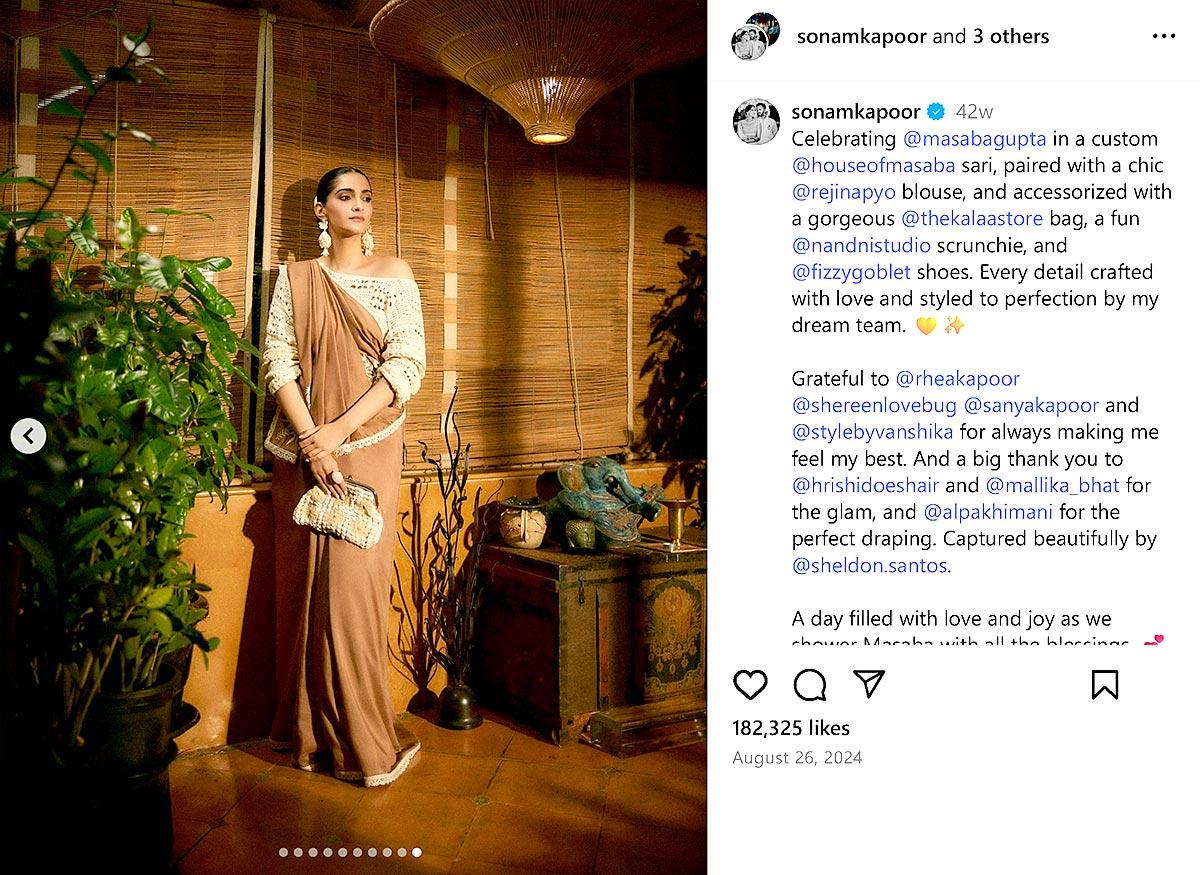Screen dimensions: 1200x875
Task: Click the @sheldon.santos mention
Action: [869, 565]
